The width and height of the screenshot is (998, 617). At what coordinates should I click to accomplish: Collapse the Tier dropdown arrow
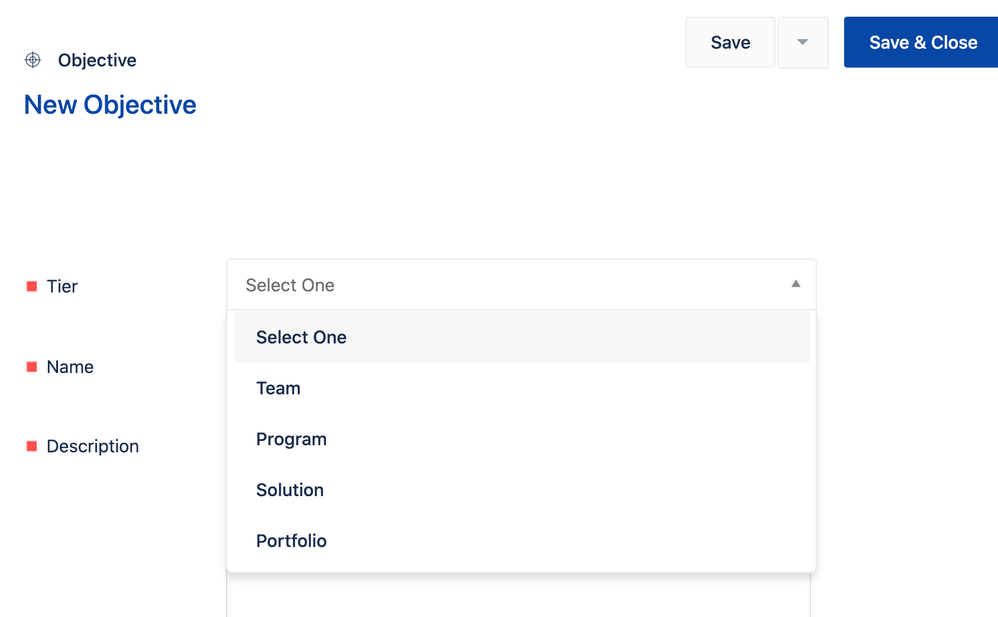coord(796,284)
